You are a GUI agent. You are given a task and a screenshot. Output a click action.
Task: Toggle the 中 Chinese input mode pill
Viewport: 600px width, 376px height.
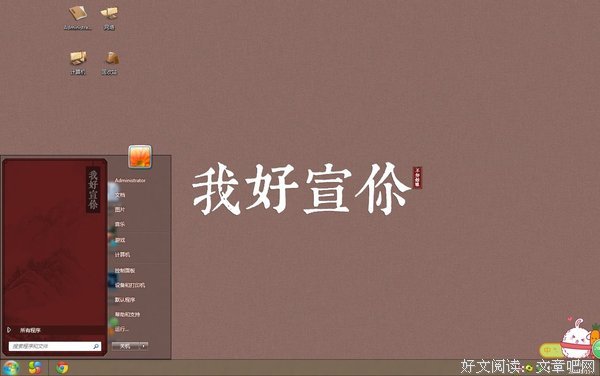(x=550, y=350)
